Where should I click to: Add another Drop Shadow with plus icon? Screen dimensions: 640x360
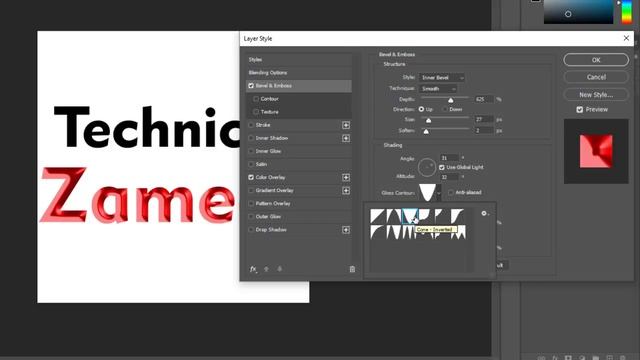(x=346, y=230)
